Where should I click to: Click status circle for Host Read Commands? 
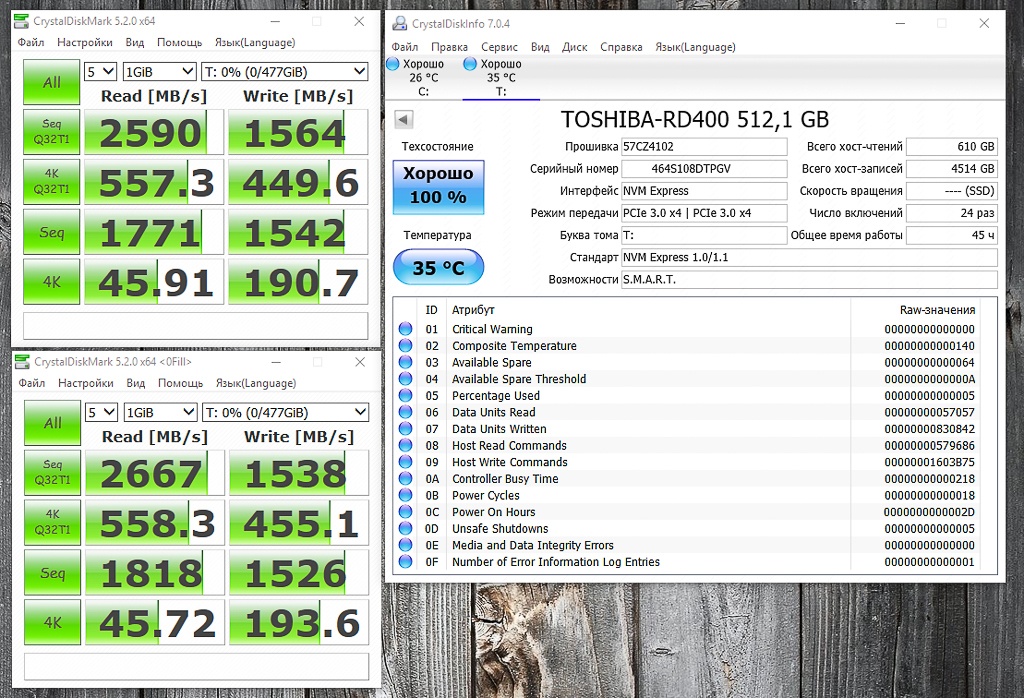tap(406, 445)
